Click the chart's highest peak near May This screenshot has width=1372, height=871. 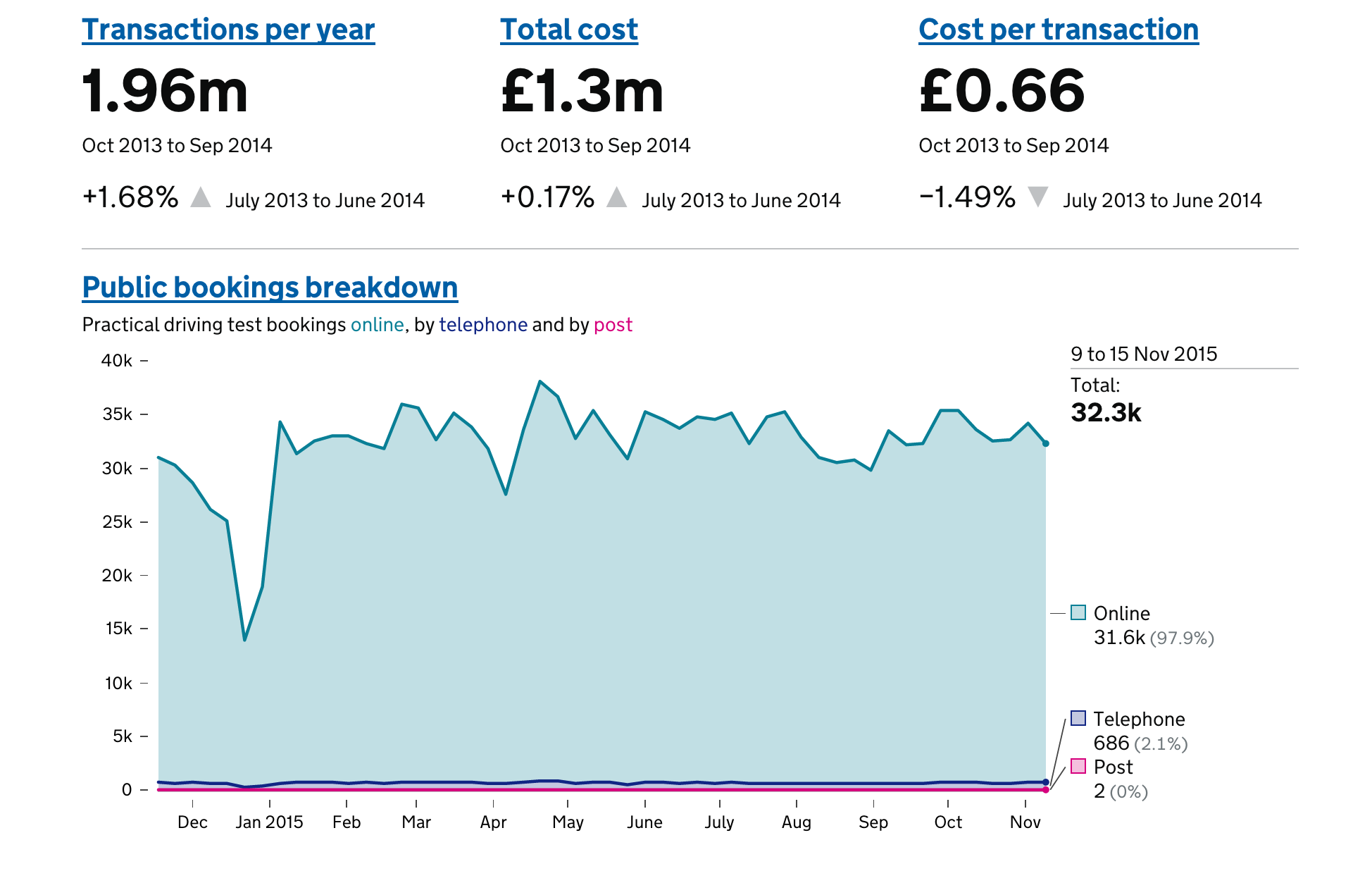(x=540, y=381)
